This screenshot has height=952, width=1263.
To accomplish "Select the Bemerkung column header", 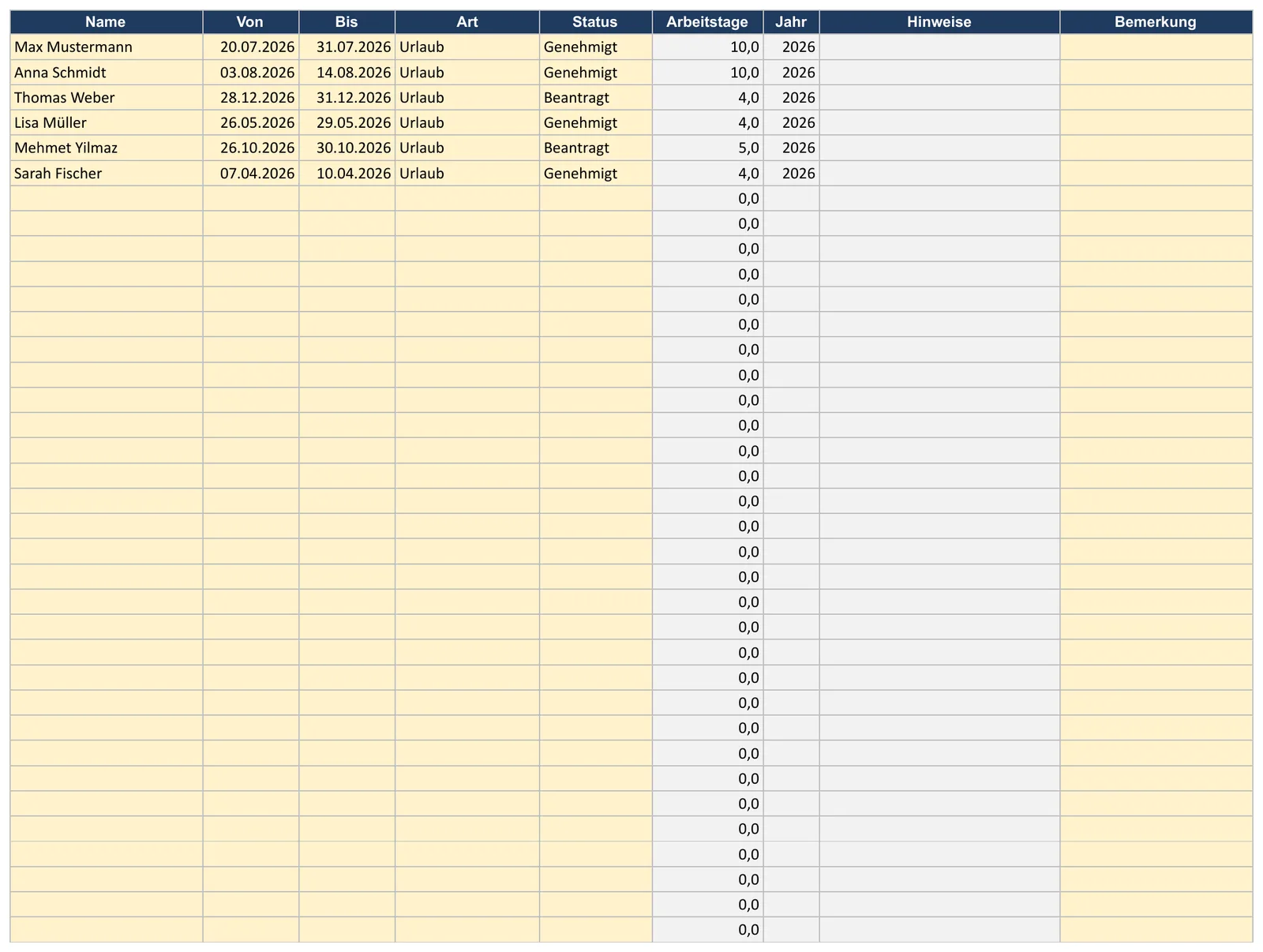I will tap(1156, 22).
